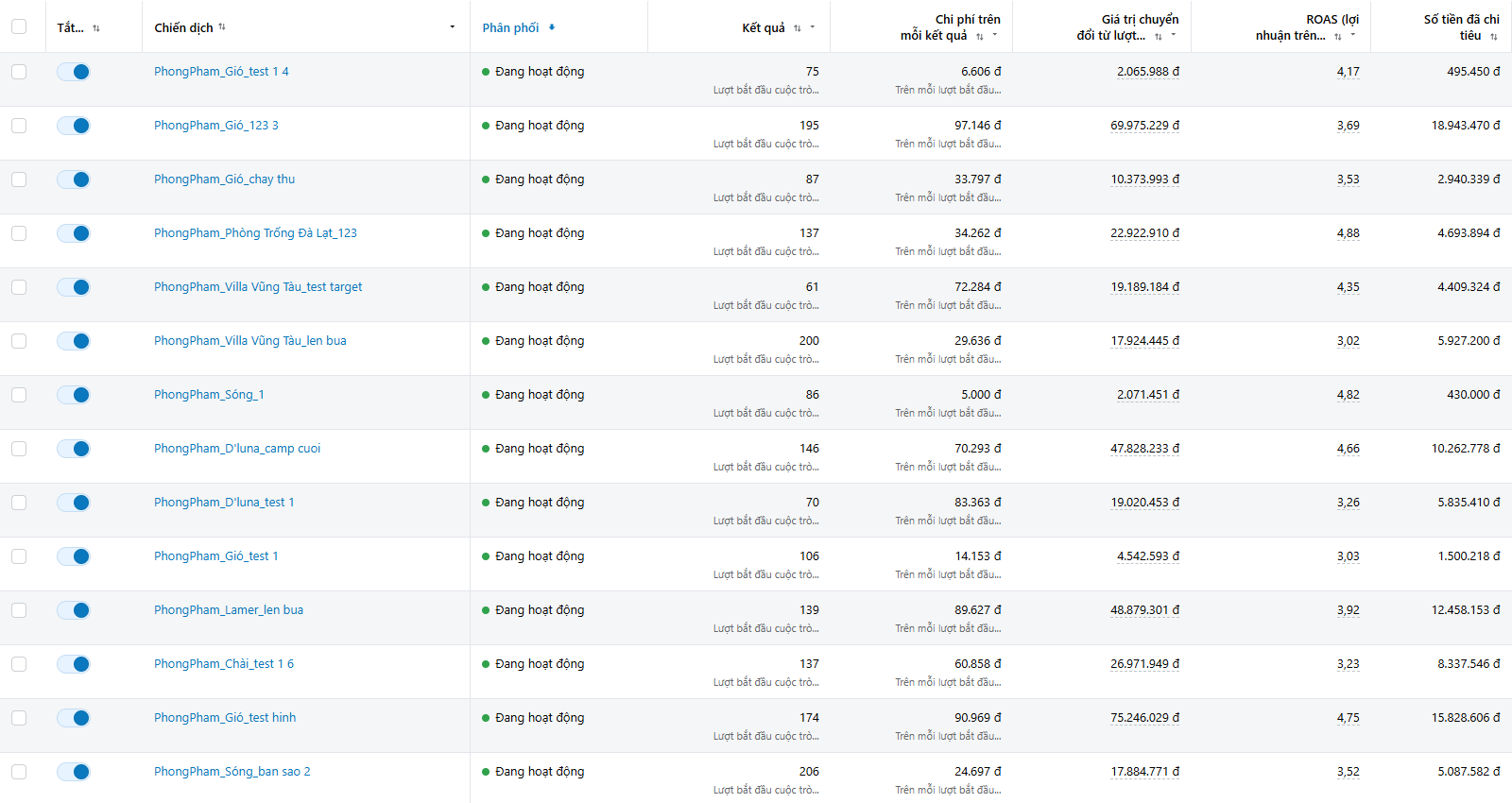Click sort icon of ROAS column
This screenshot has height=803, width=1512.
1338,36
